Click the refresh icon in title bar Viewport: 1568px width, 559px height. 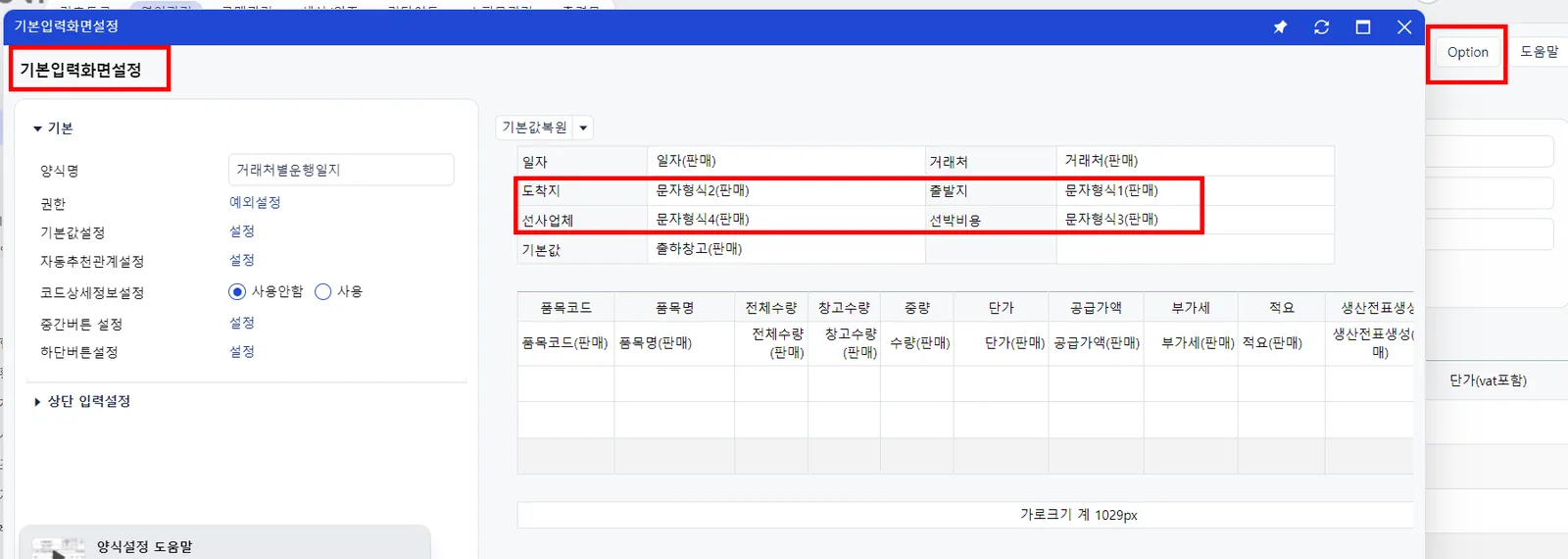coord(1321,27)
